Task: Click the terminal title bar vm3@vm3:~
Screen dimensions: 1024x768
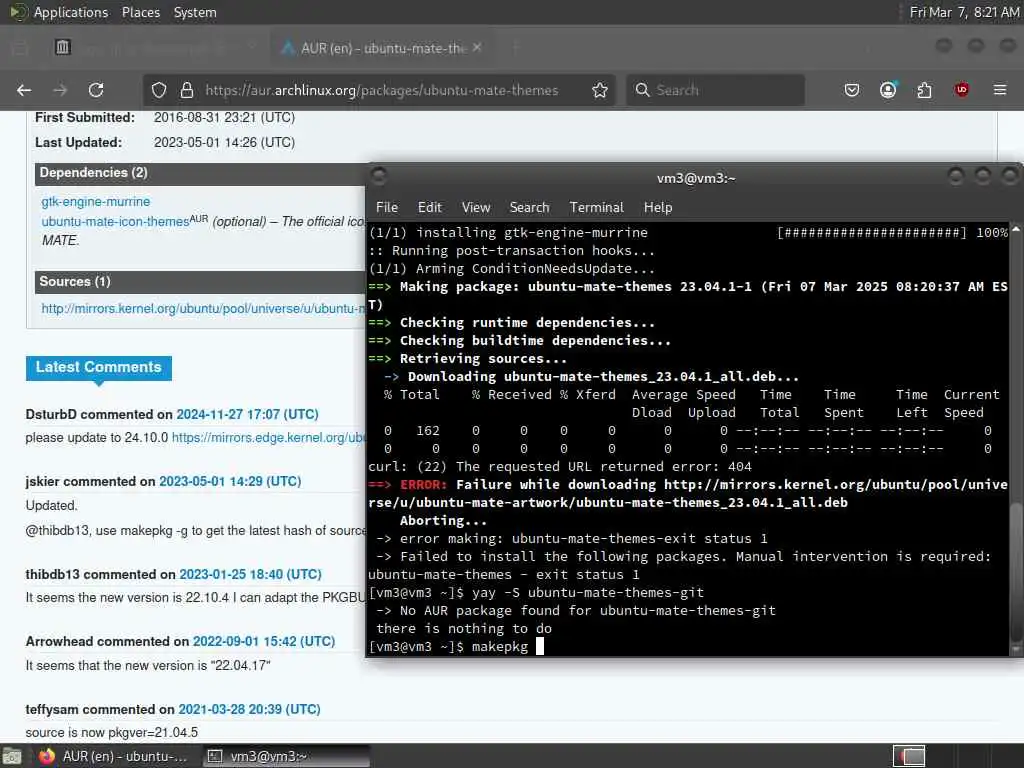Action: (696, 178)
